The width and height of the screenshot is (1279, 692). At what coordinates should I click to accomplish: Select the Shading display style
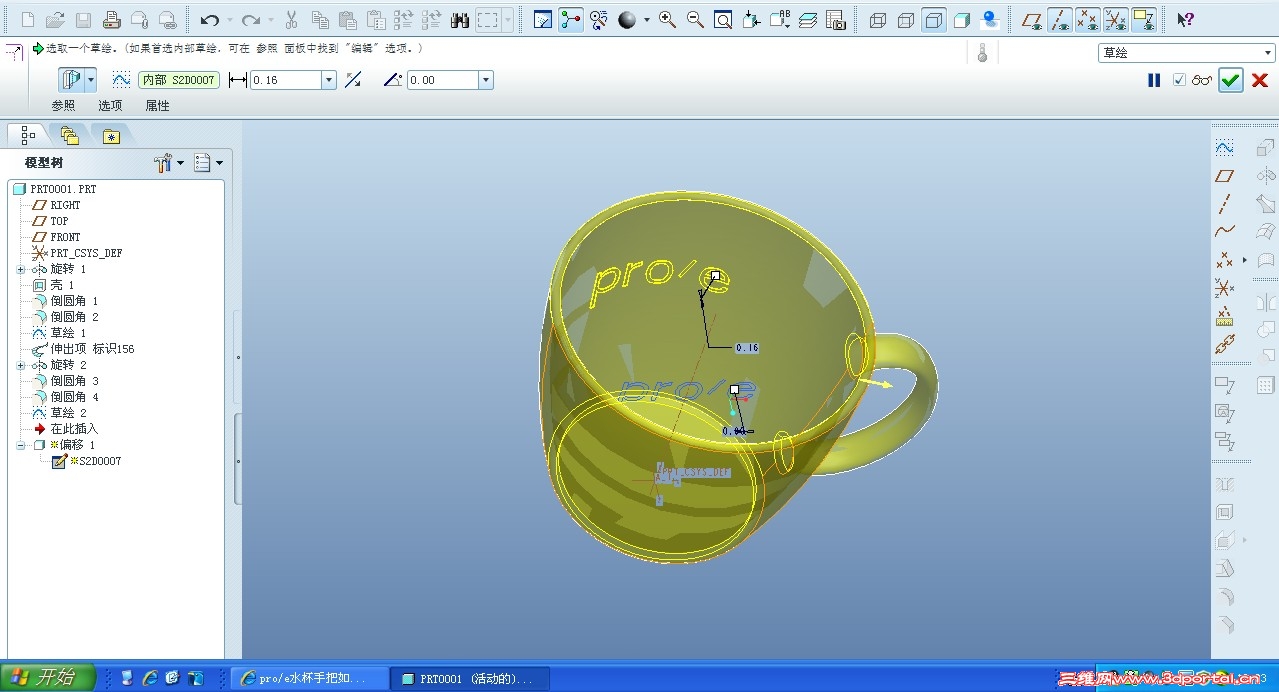point(962,19)
